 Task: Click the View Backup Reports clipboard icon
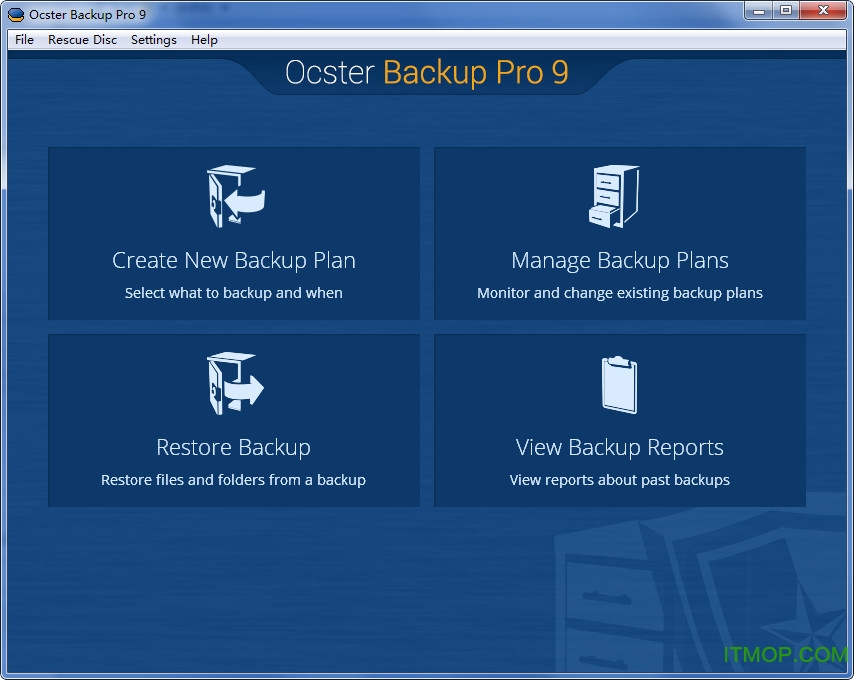[619, 384]
